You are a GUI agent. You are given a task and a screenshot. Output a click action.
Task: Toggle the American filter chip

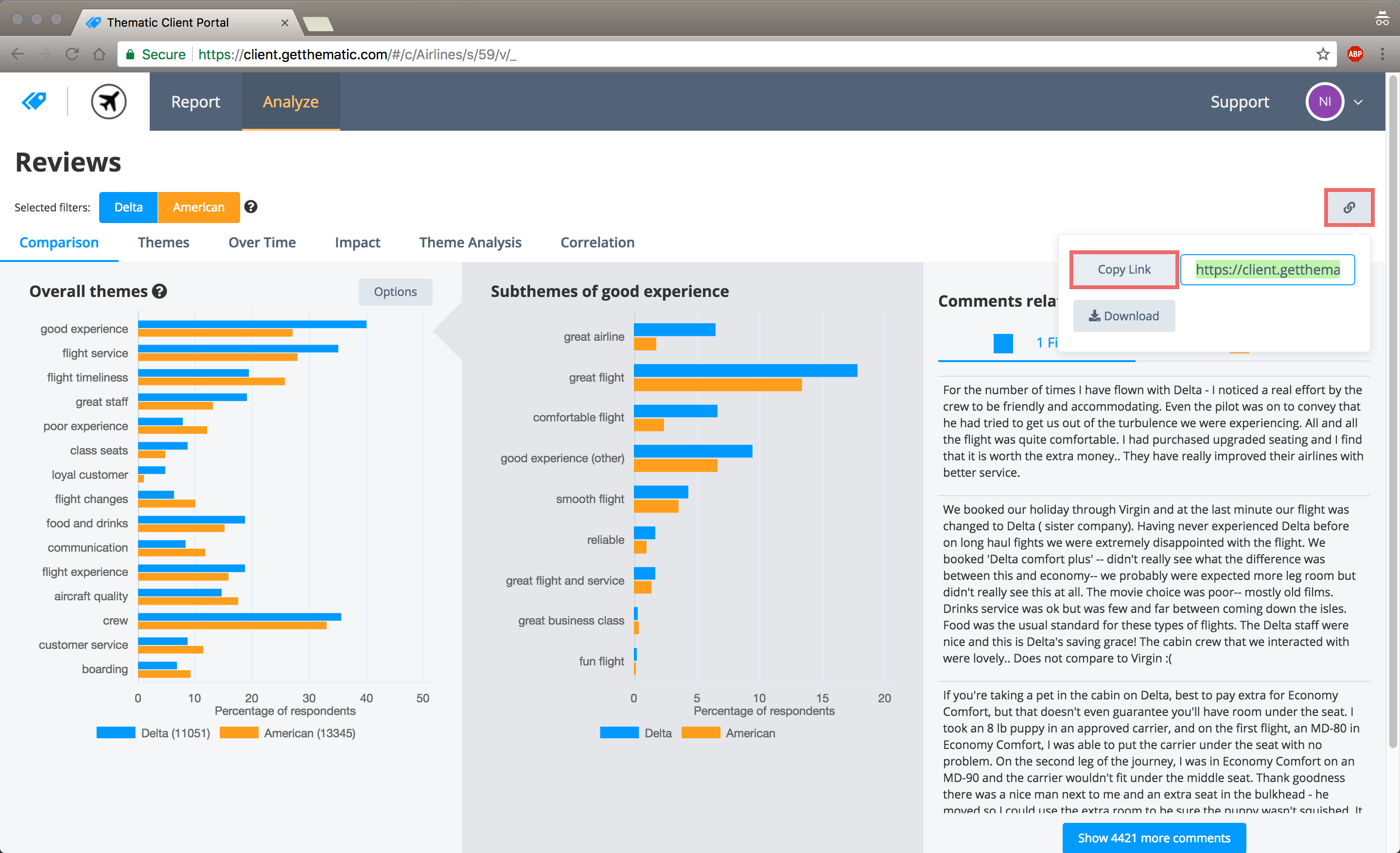click(x=198, y=207)
